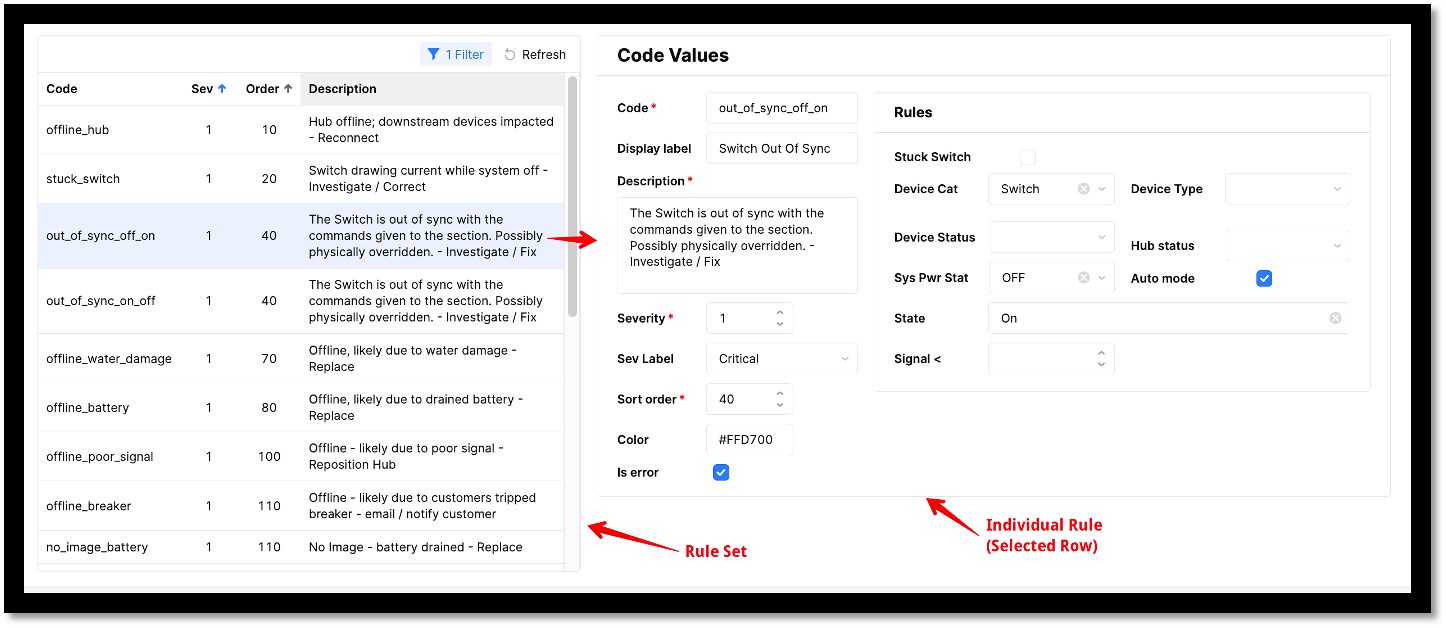Screen dimensions: 1446x628
Task: Open the Sev Label dropdown
Action: (x=781, y=359)
